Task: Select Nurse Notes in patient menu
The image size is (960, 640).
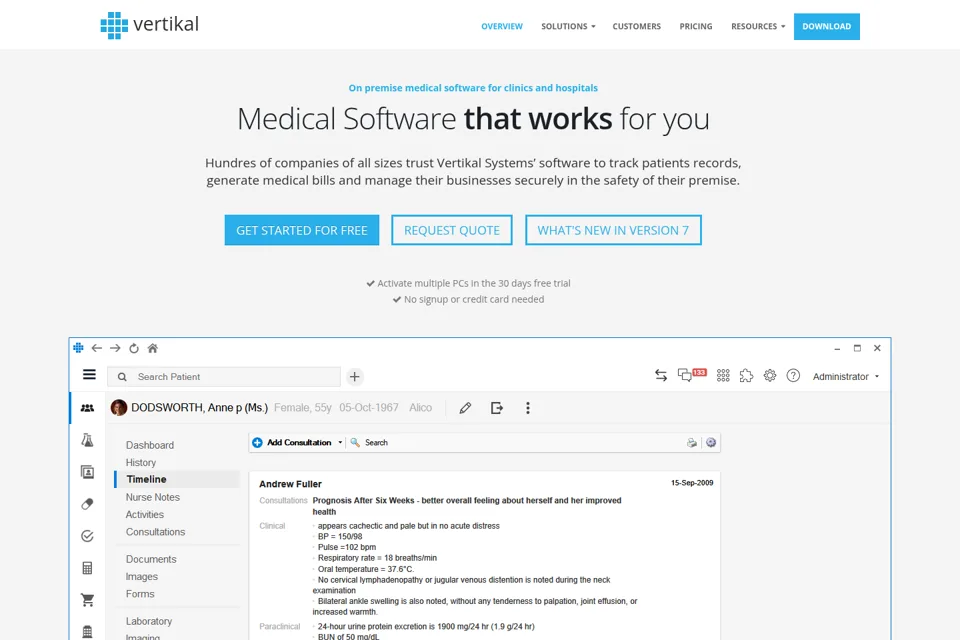Action: (152, 497)
